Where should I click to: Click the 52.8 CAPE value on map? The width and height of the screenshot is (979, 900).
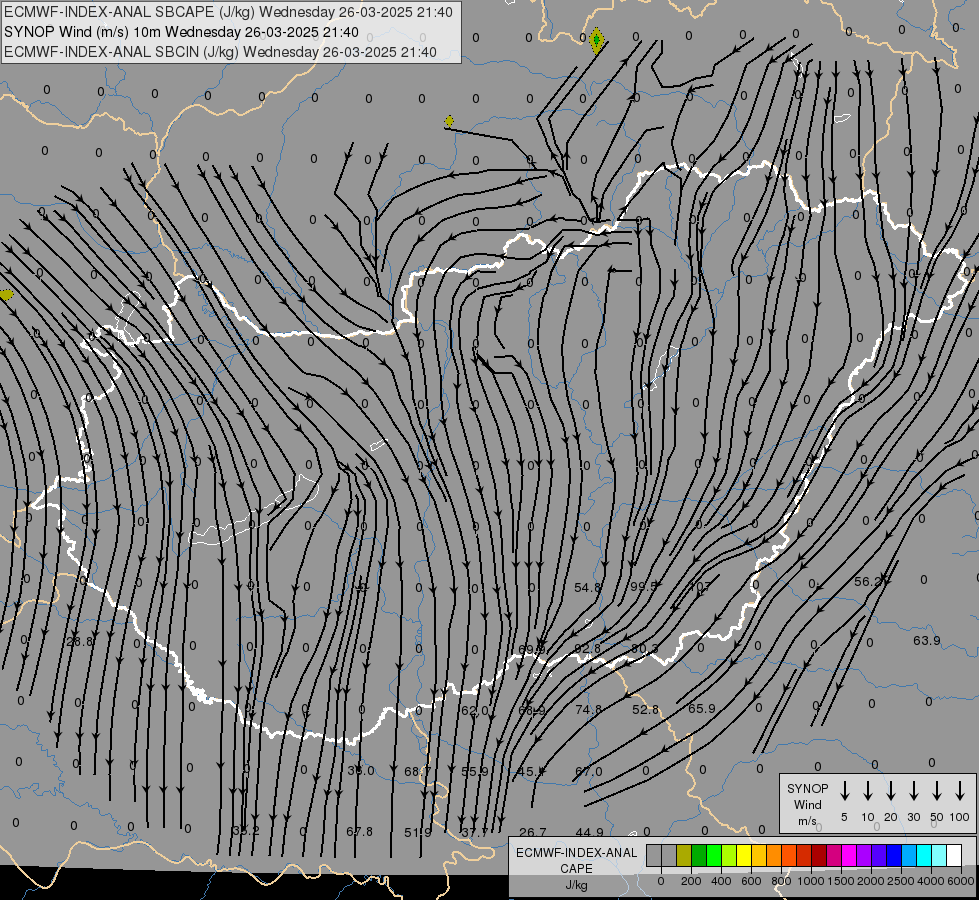pos(646,710)
